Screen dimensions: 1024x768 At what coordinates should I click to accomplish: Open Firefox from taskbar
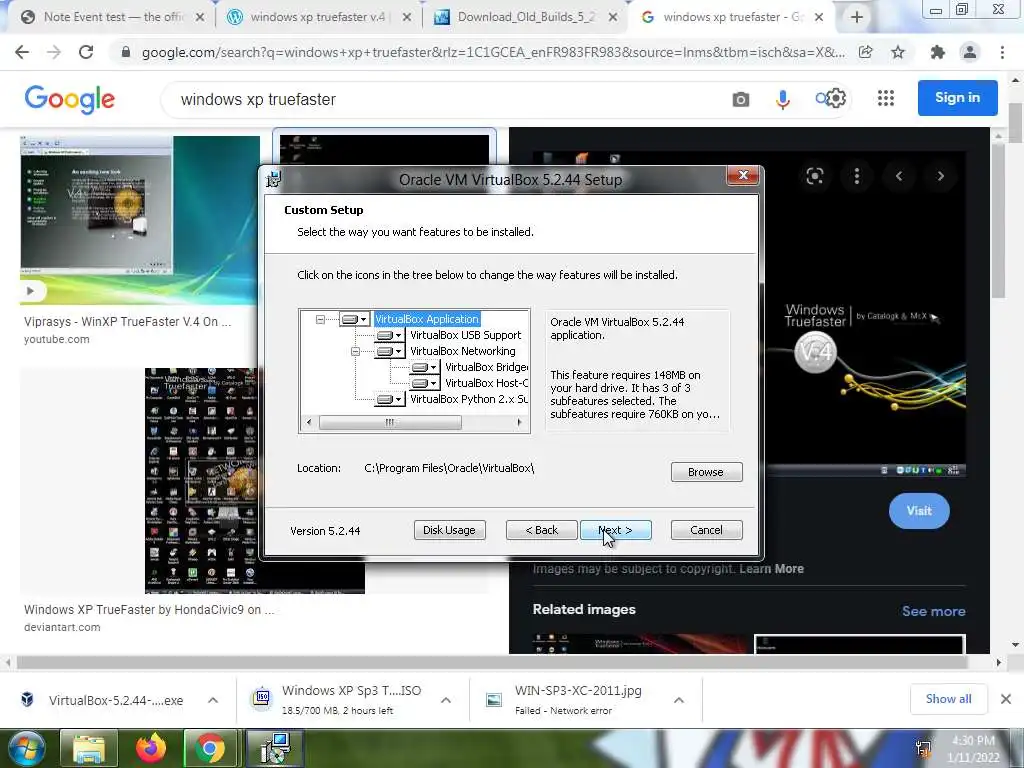[x=151, y=748]
